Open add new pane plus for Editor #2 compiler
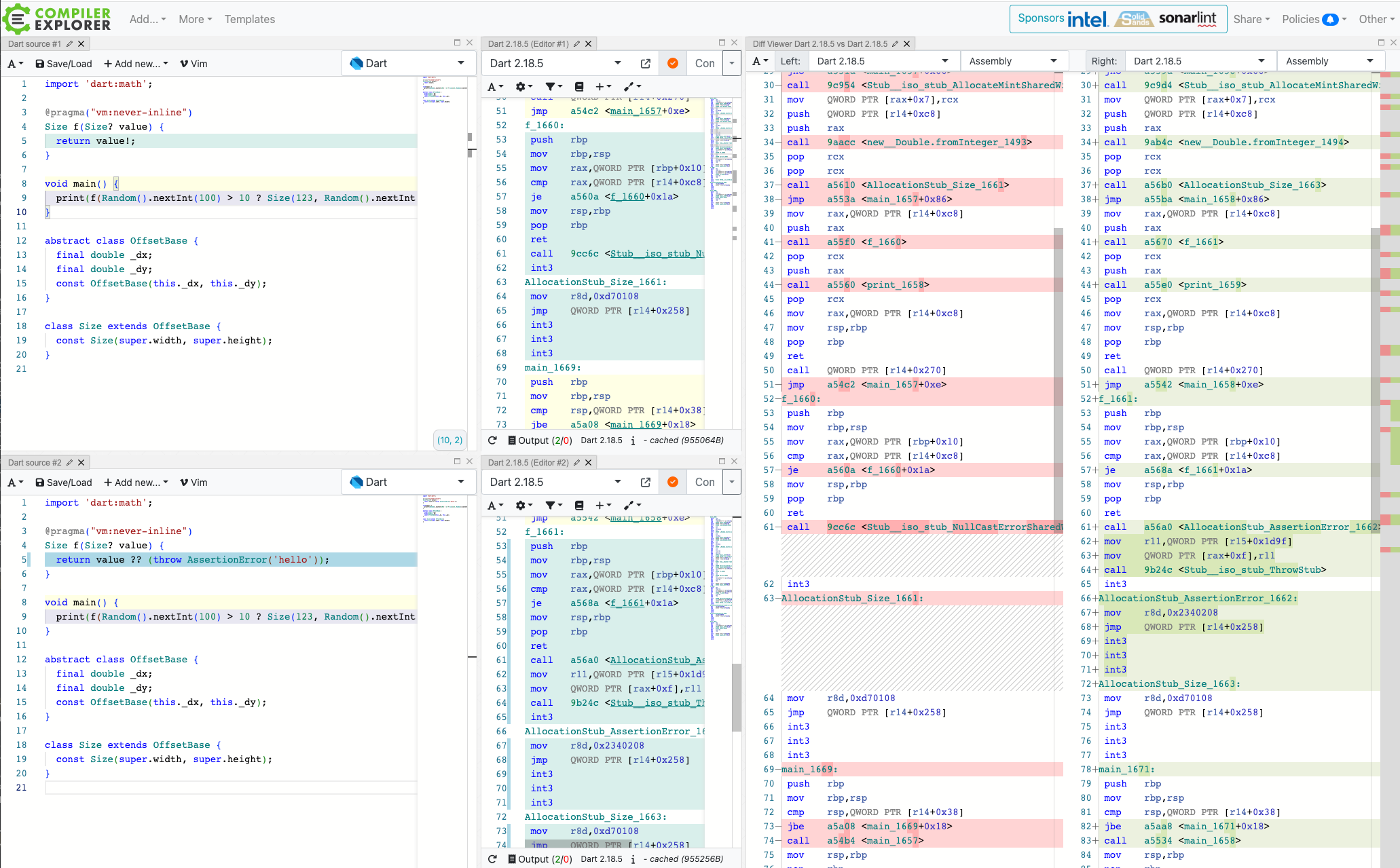 click(x=604, y=505)
